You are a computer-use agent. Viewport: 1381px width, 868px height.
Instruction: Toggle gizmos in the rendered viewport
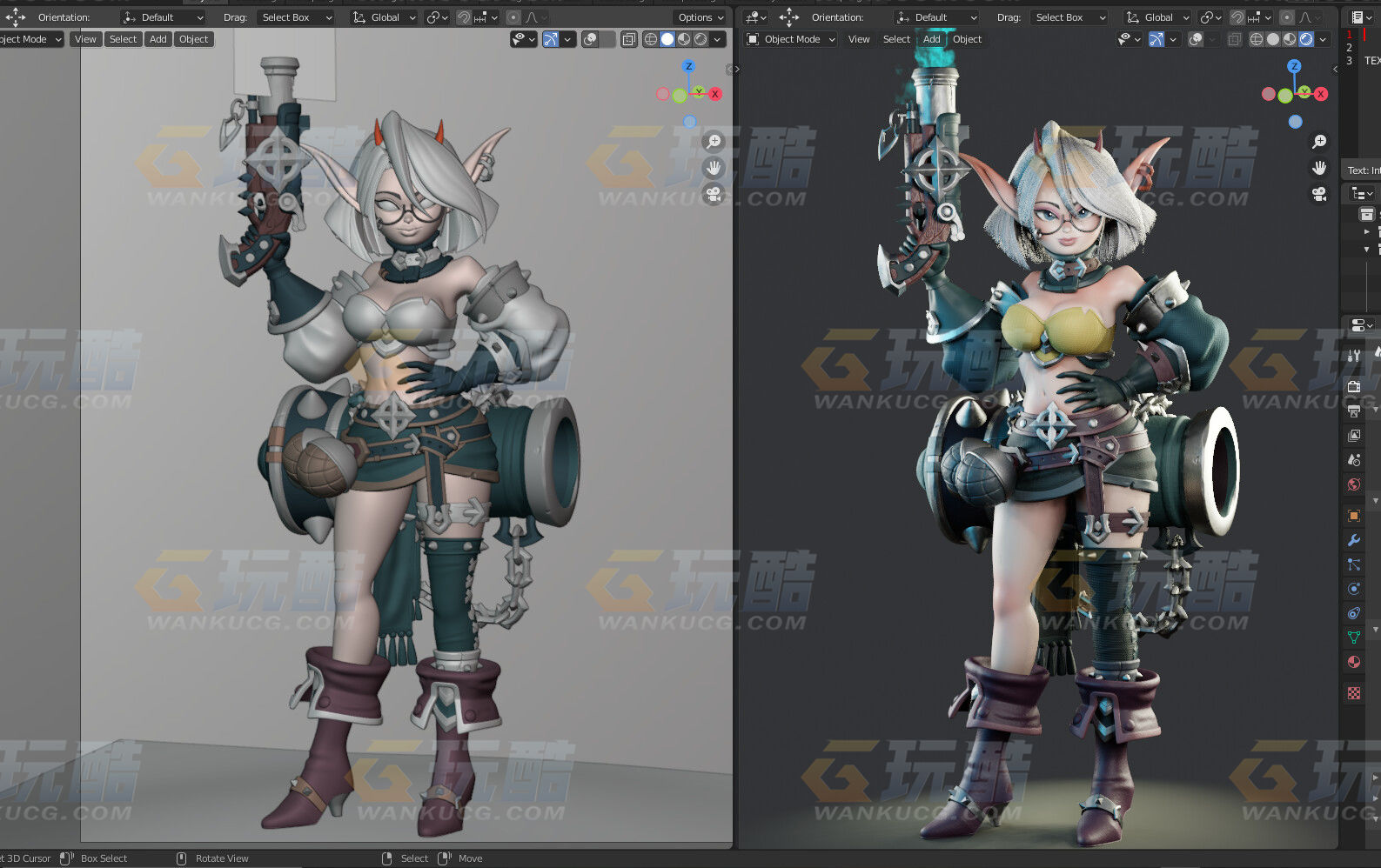click(x=1156, y=39)
